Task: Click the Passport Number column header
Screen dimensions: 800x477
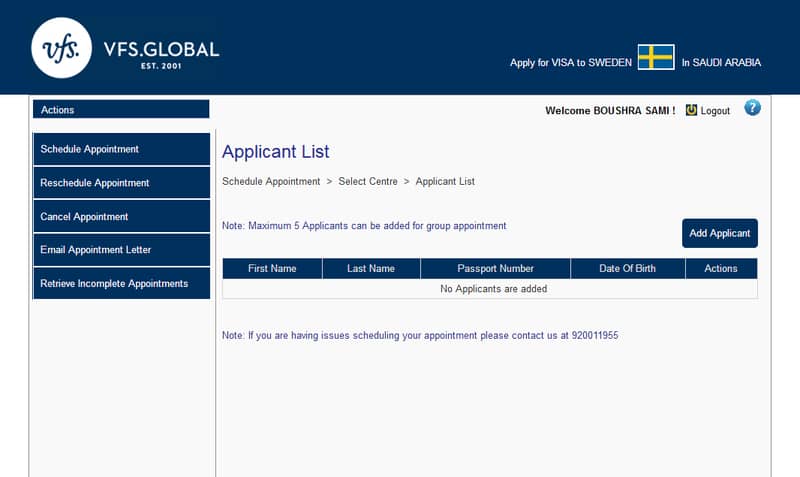Action: (495, 268)
